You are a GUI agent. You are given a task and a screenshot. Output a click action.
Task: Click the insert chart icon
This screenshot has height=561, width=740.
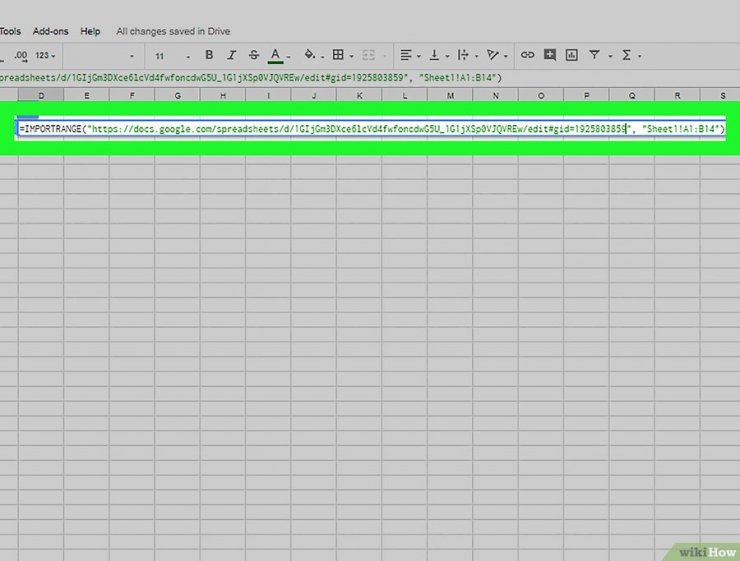(x=572, y=55)
